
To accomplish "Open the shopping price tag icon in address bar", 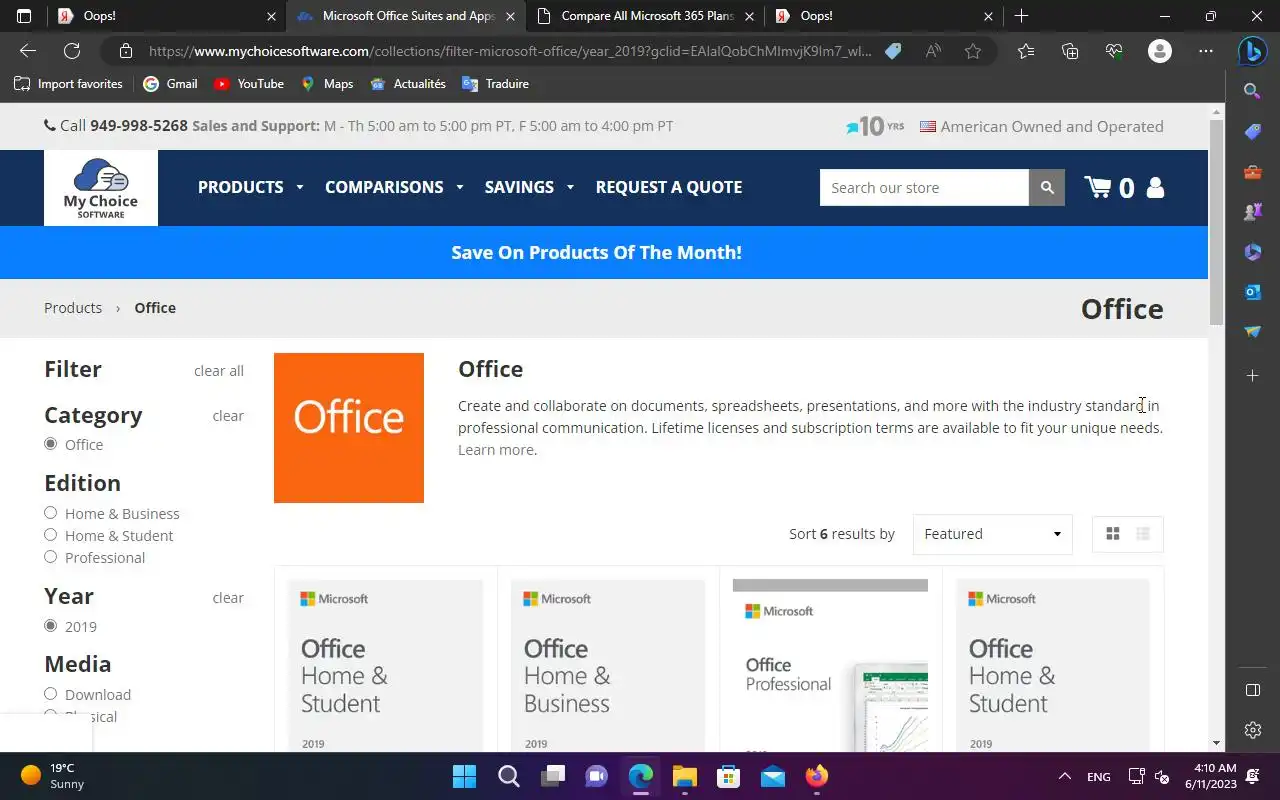I will (893, 51).
